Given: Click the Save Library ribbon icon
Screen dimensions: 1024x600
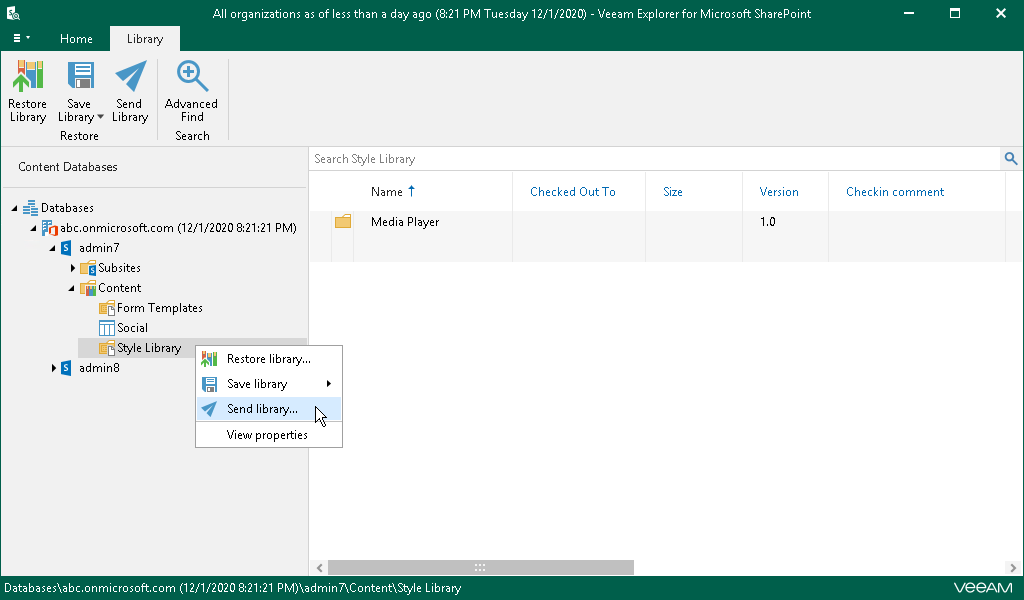Looking at the screenshot, I should (x=81, y=76).
